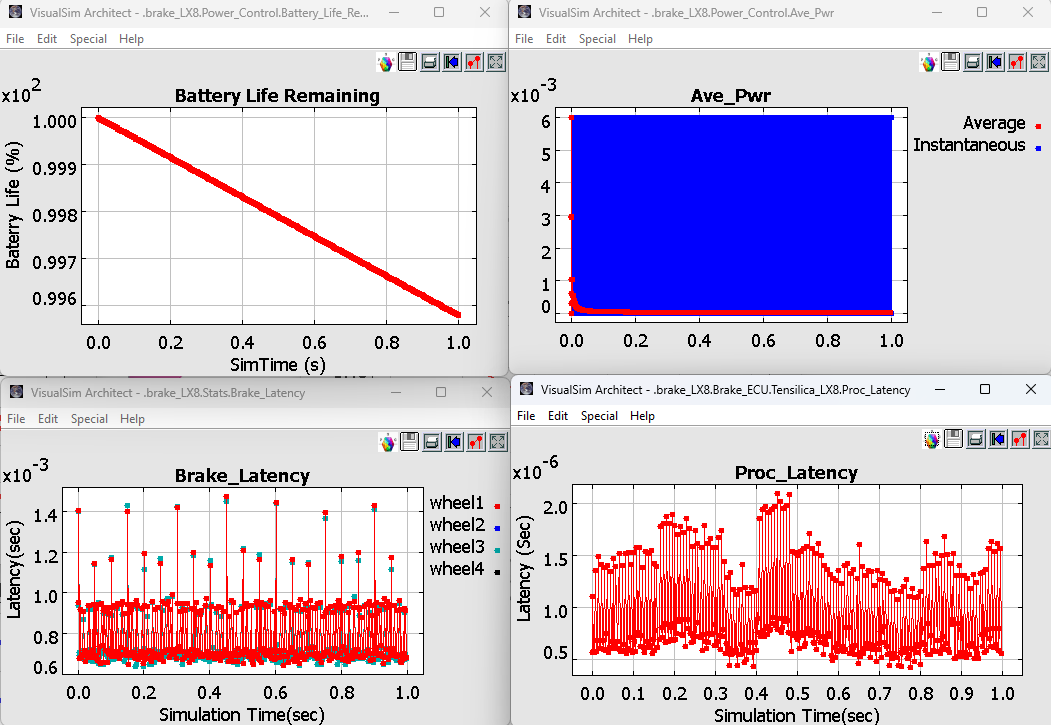The width and height of the screenshot is (1051, 725).
Task: Click the color palette icon in Proc_Latency window
Action: 932,439
